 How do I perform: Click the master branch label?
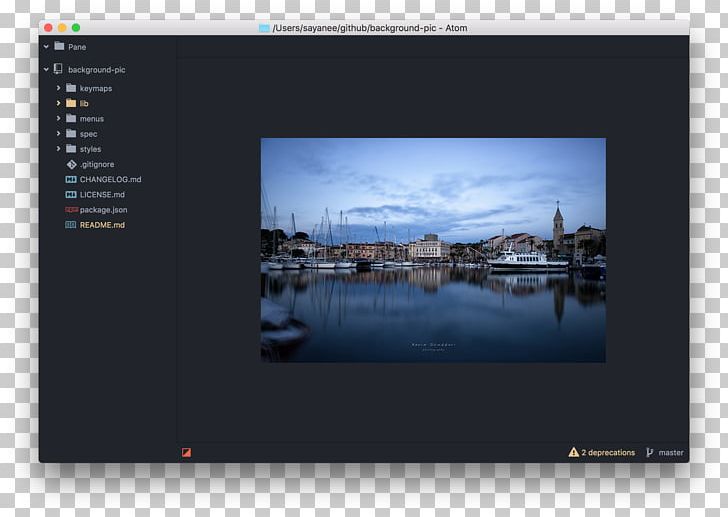click(x=671, y=453)
